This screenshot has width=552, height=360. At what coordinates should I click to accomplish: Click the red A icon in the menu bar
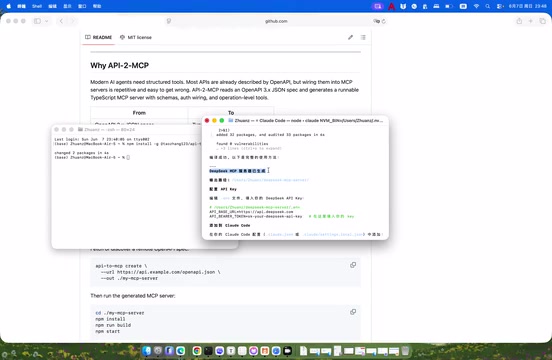coord(391,6)
